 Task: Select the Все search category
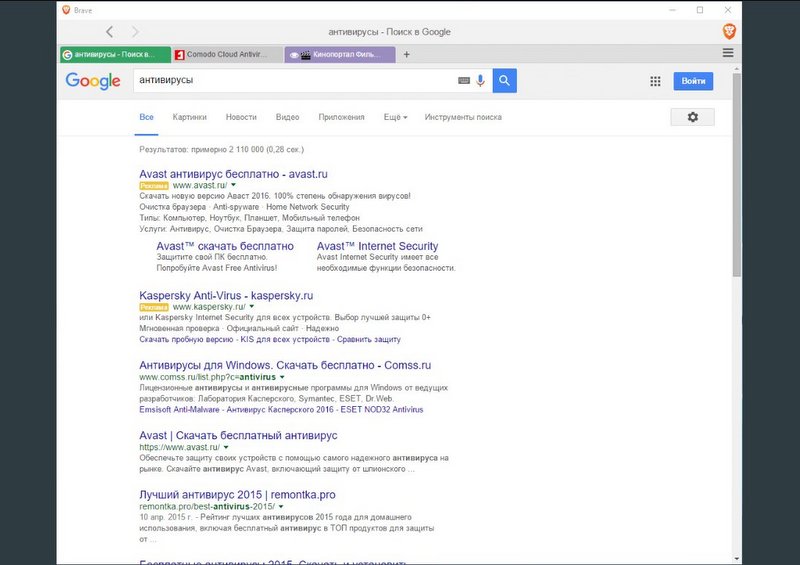pos(146,117)
